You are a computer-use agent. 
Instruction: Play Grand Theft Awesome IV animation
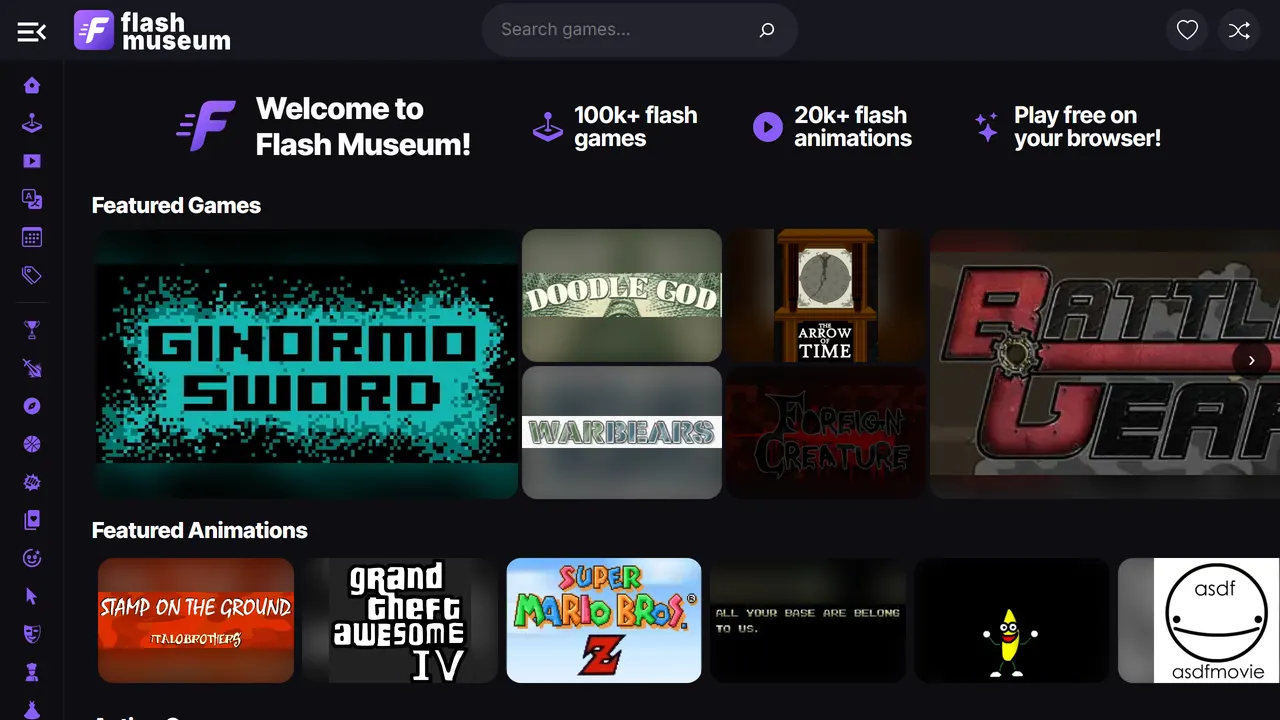click(x=400, y=620)
